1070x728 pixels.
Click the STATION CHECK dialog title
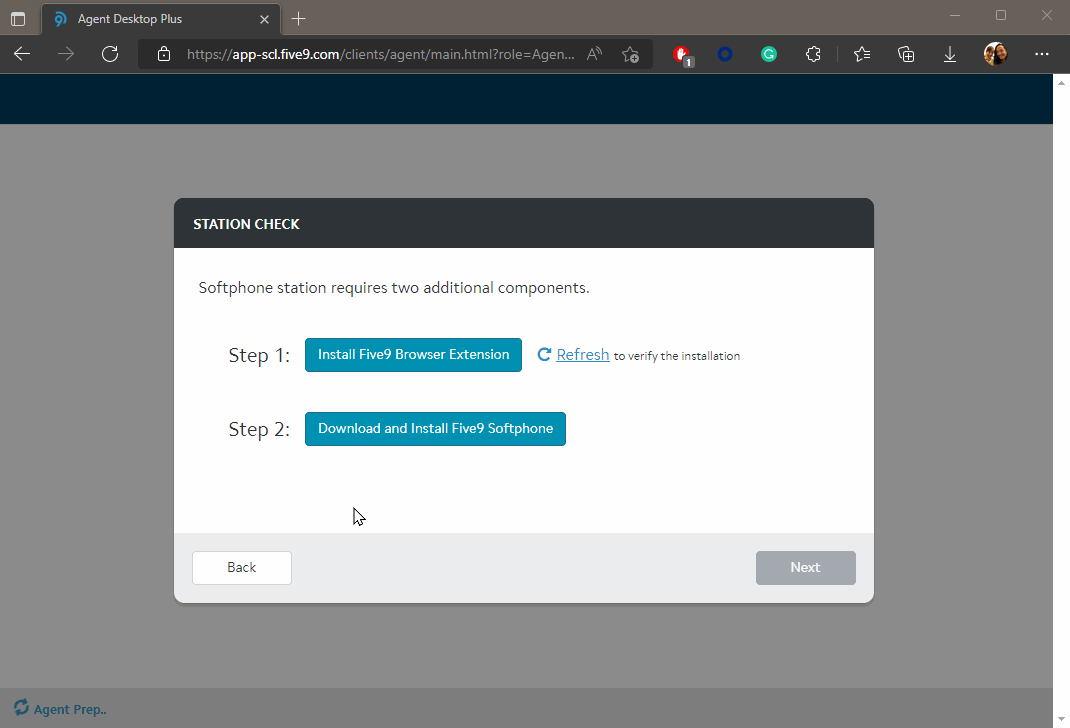point(246,224)
